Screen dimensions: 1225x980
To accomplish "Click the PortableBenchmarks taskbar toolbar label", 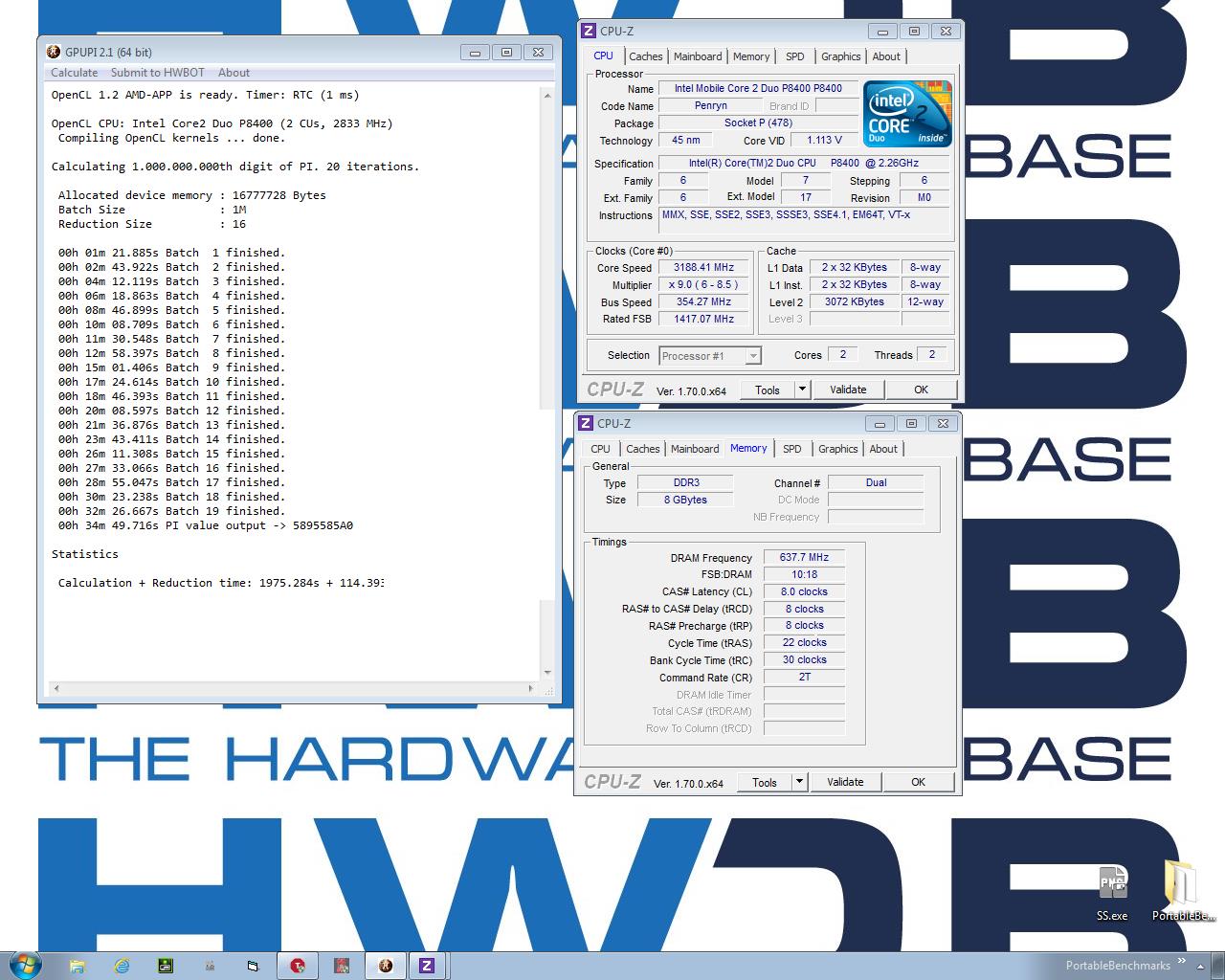I will click(x=1118, y=966).
